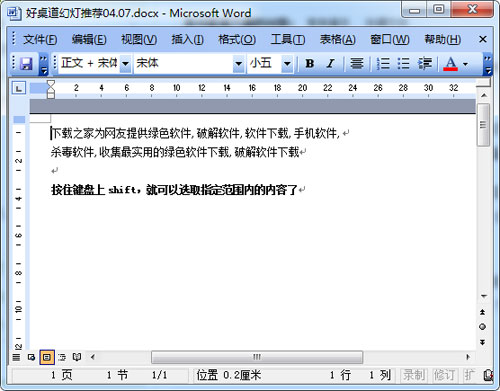Apply red font color A
This screenshot has width=500, height=391.
pyautogui.click(x=450, y=63)
